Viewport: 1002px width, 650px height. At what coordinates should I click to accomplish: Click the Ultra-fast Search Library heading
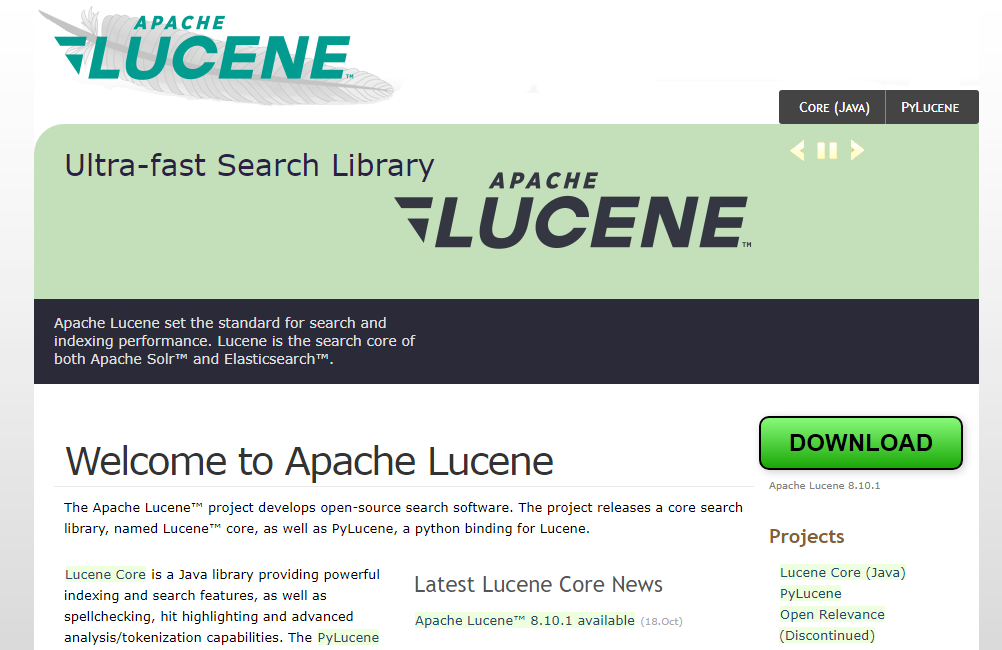(x=249, y=166)
